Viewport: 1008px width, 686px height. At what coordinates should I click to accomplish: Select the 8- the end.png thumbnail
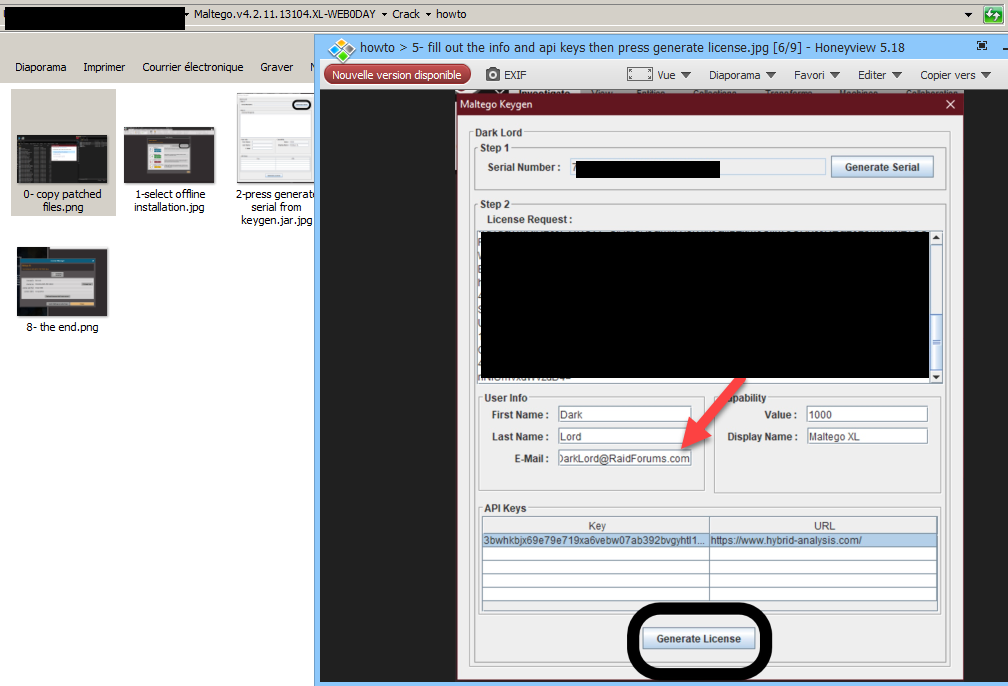point(62,282)
